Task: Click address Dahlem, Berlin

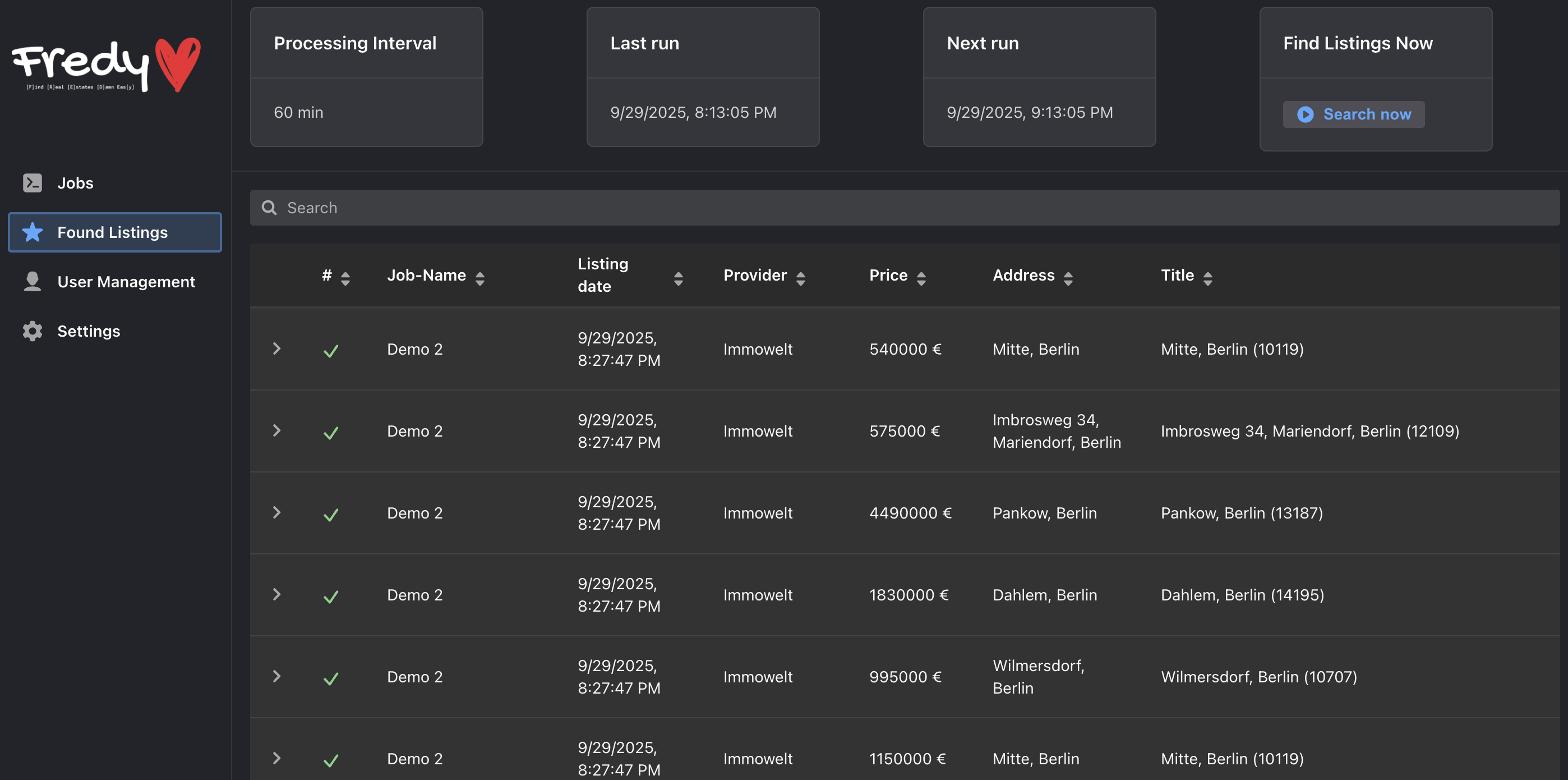Action: tap(1045, 595)
